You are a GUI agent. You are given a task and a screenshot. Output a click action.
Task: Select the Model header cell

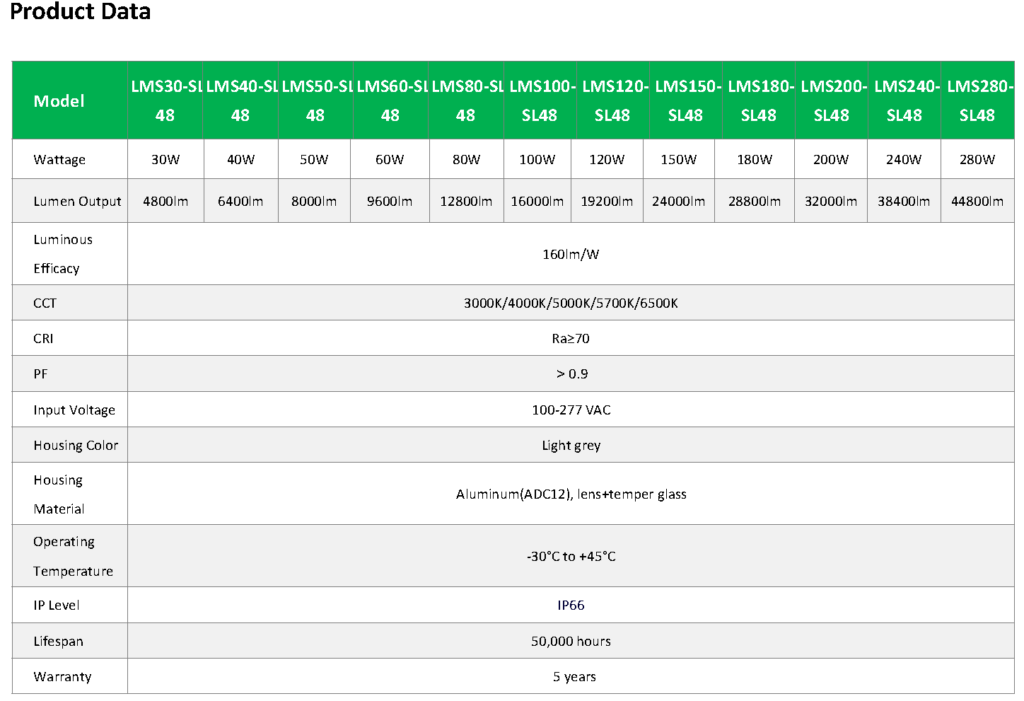coord(59,101)
